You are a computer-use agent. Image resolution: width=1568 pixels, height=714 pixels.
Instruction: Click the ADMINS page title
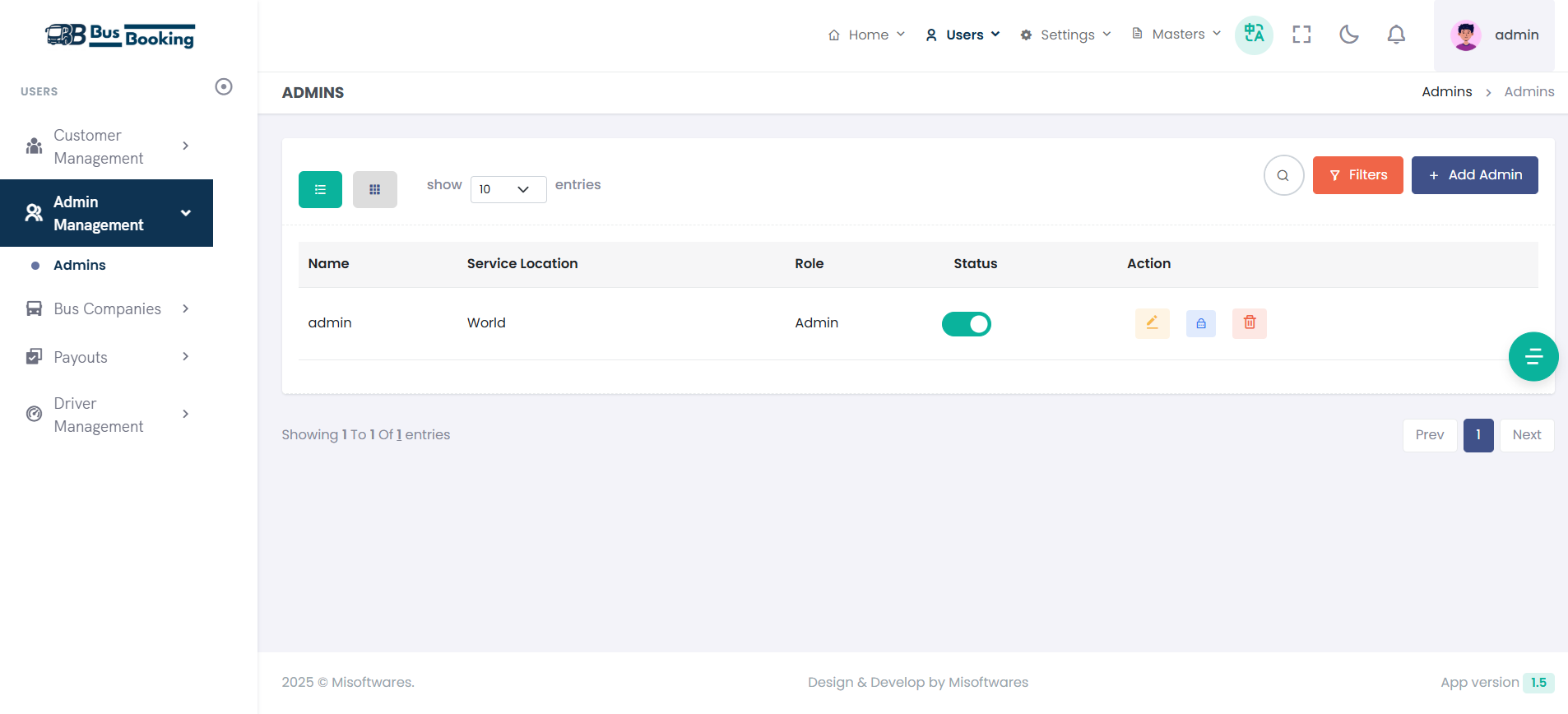tap(313, 93)
